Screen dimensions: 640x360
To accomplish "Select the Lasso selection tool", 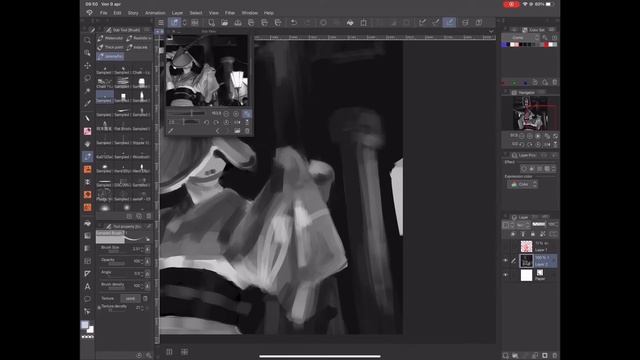I will [87, 78].
